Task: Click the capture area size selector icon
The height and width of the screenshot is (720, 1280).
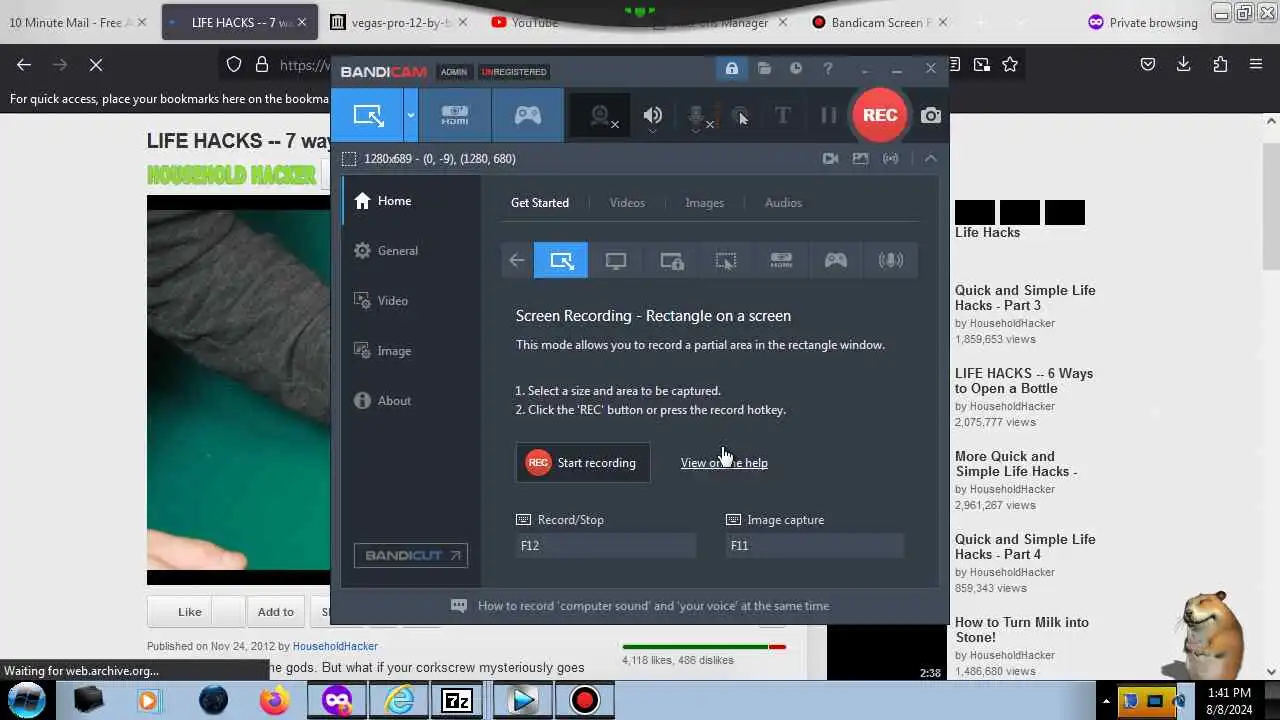Action: point(349,159)
